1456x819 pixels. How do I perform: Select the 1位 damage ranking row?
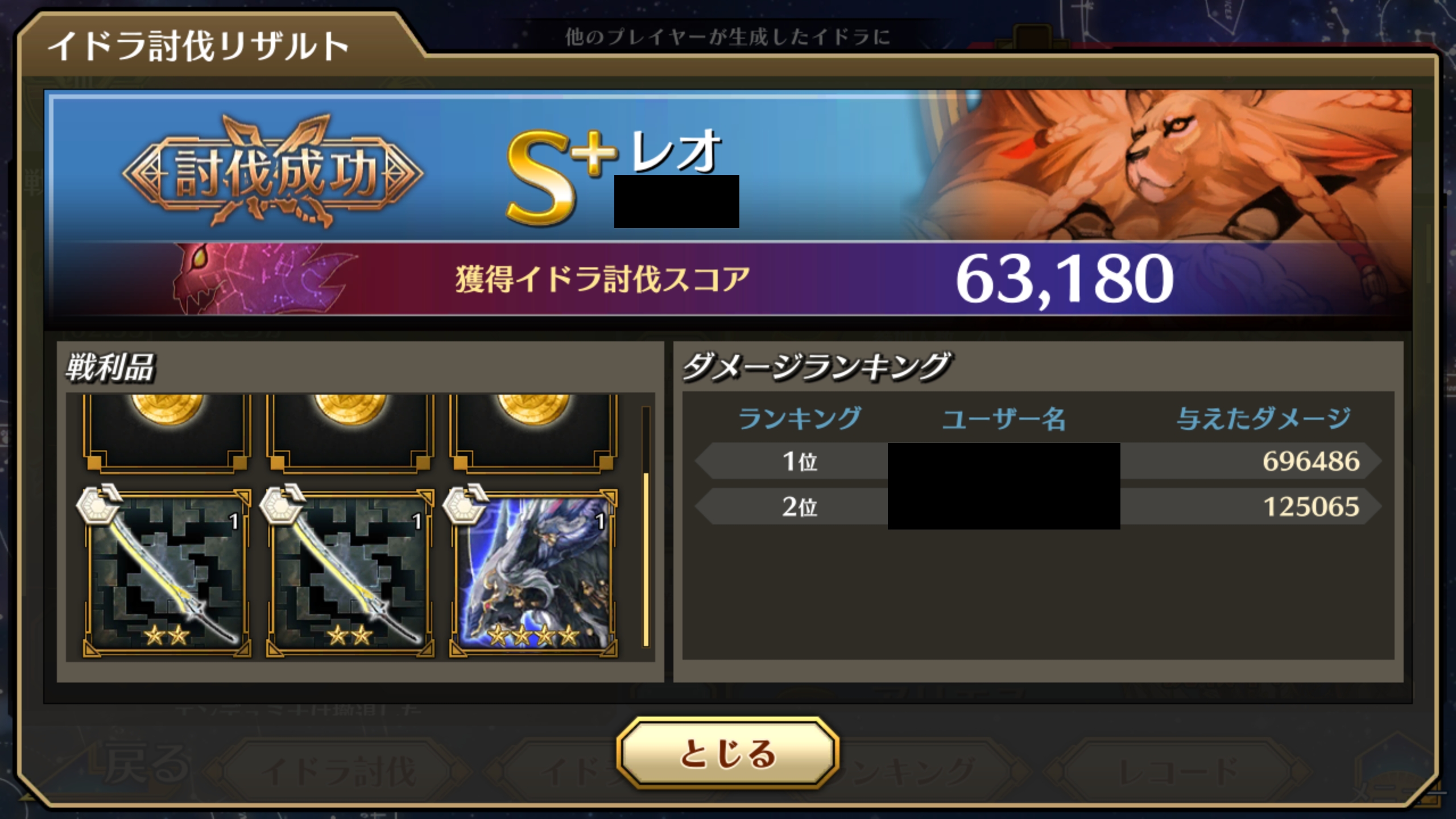pyautogui.click(x=1038, y=461)
